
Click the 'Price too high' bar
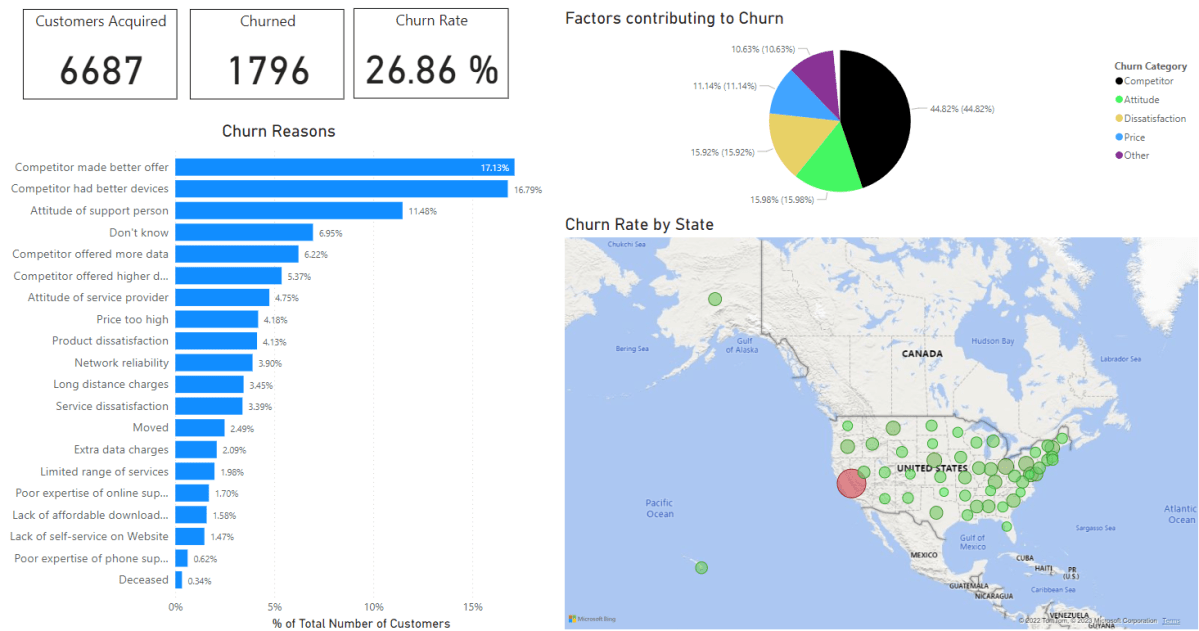(x=216, y=319)
